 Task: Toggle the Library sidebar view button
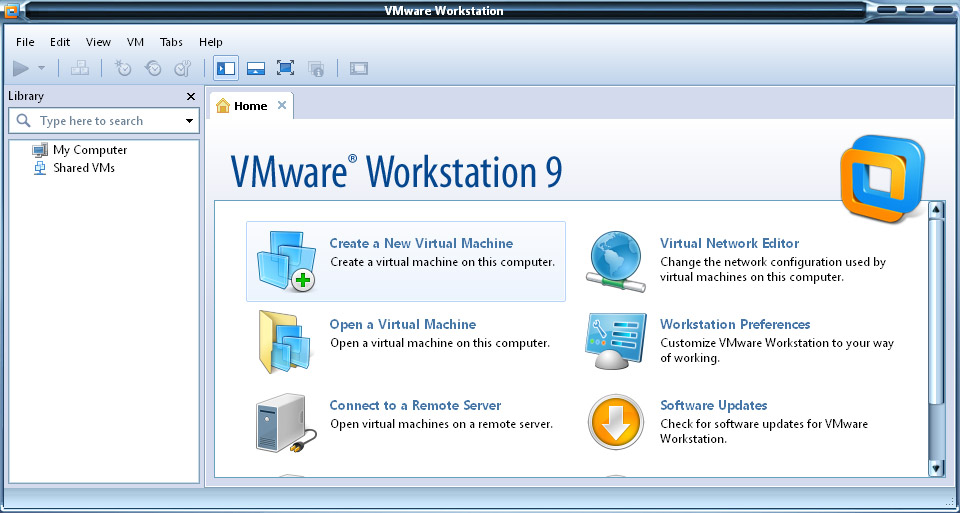(x=226, y=68)
